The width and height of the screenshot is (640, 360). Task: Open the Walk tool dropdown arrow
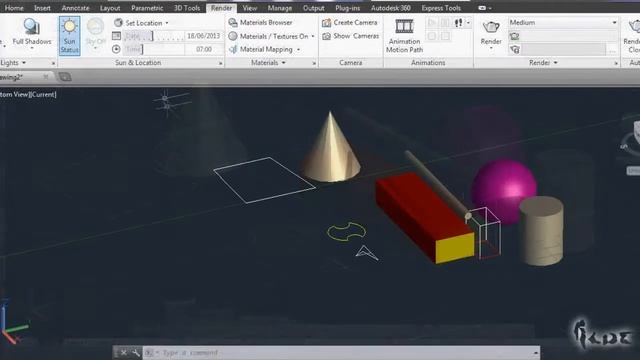(x=468, y=23)
